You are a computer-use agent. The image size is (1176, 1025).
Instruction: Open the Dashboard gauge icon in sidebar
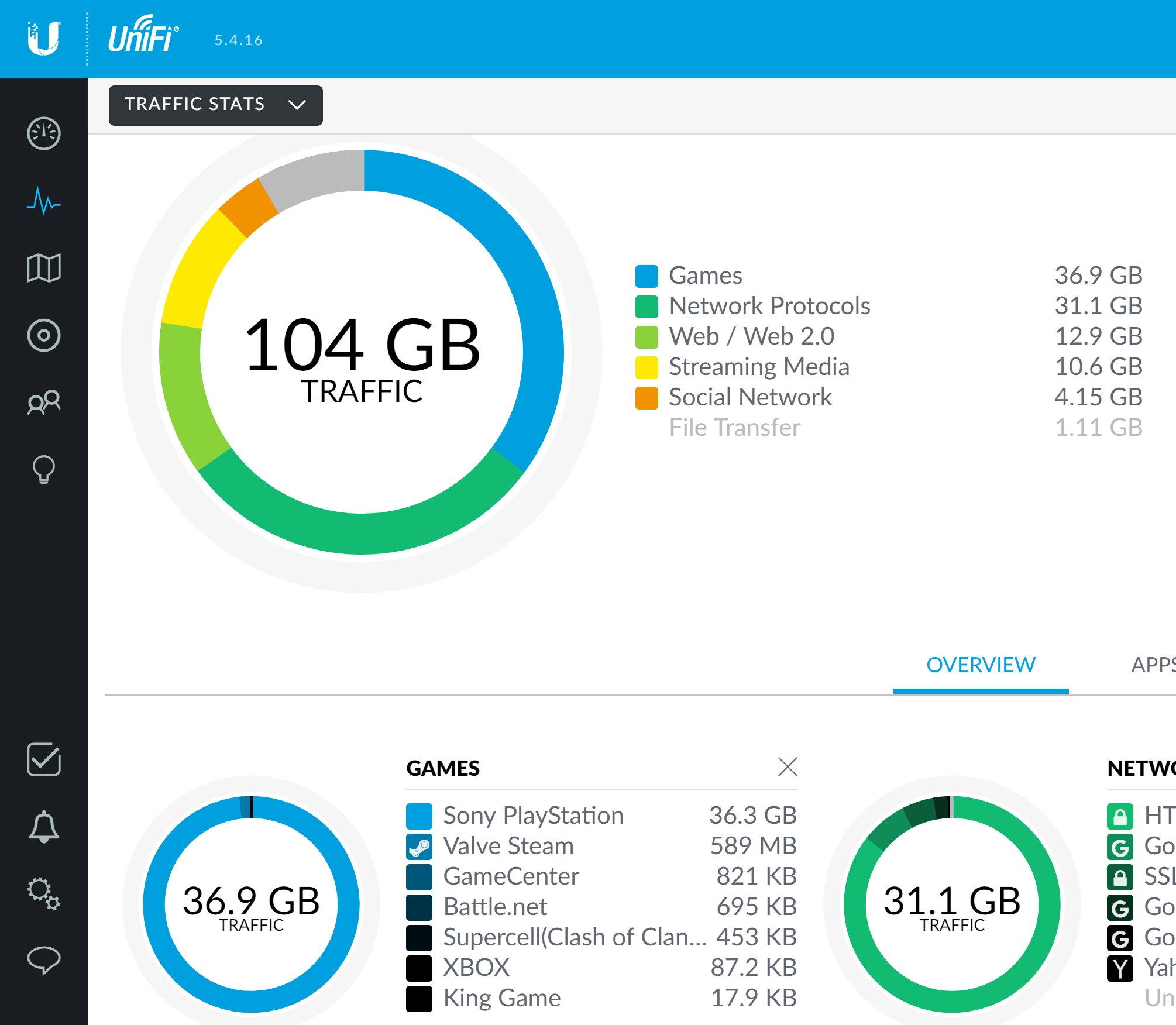click(x=44, y=134)
